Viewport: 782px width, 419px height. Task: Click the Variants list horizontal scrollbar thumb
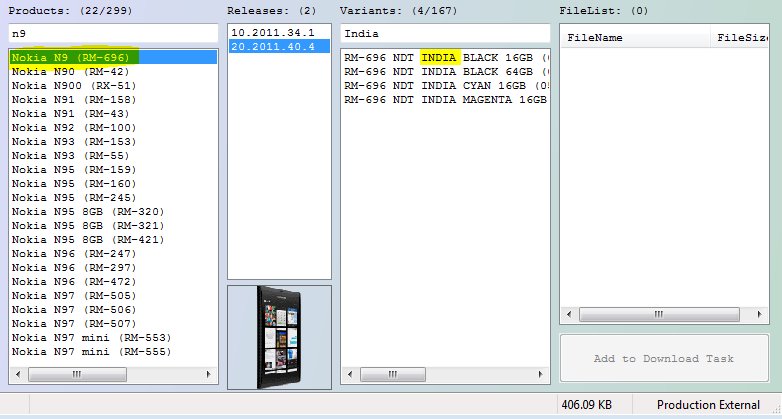(393, 374)
